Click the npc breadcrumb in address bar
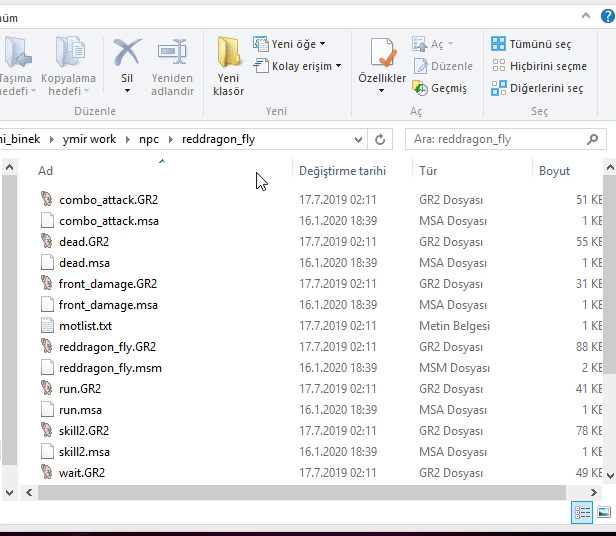The height and width of the screenshot is (536, 616). click(x=149, y=139)
